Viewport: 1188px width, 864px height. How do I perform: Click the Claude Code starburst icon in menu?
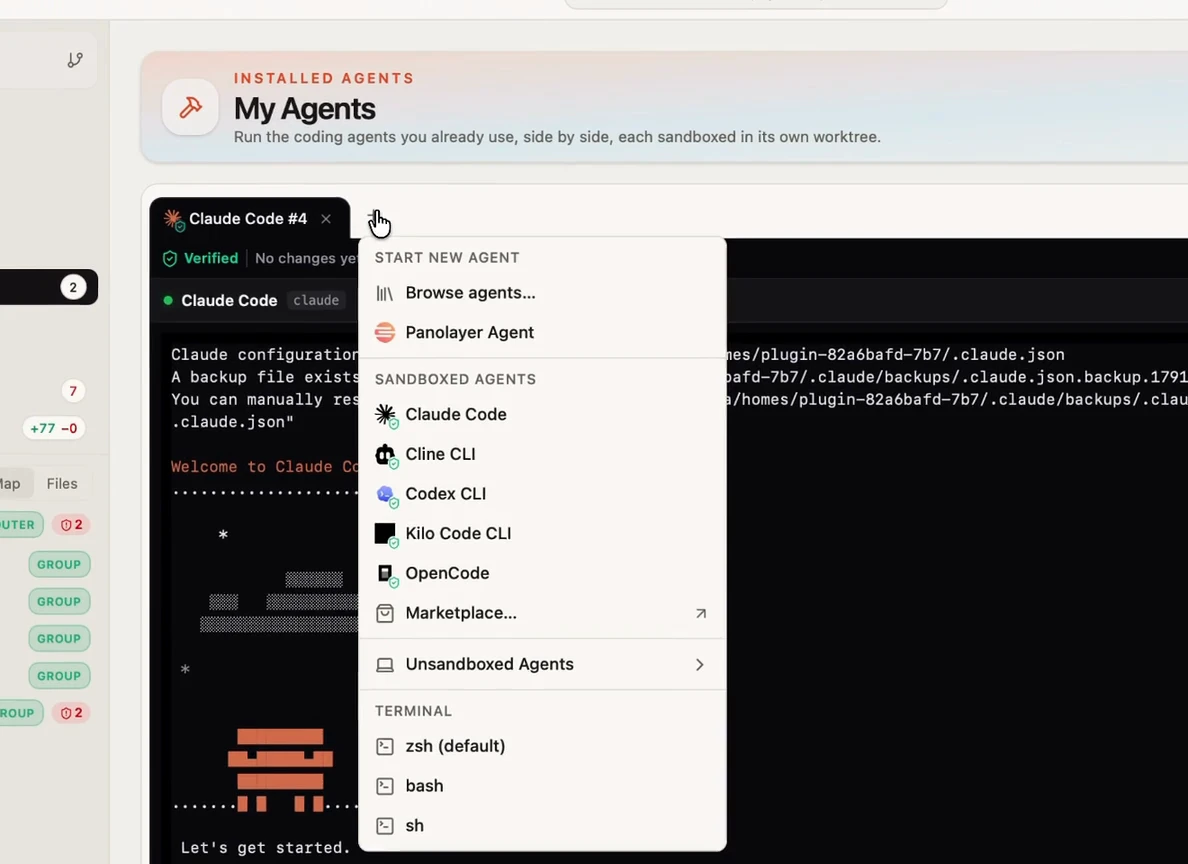pos(386,415)
